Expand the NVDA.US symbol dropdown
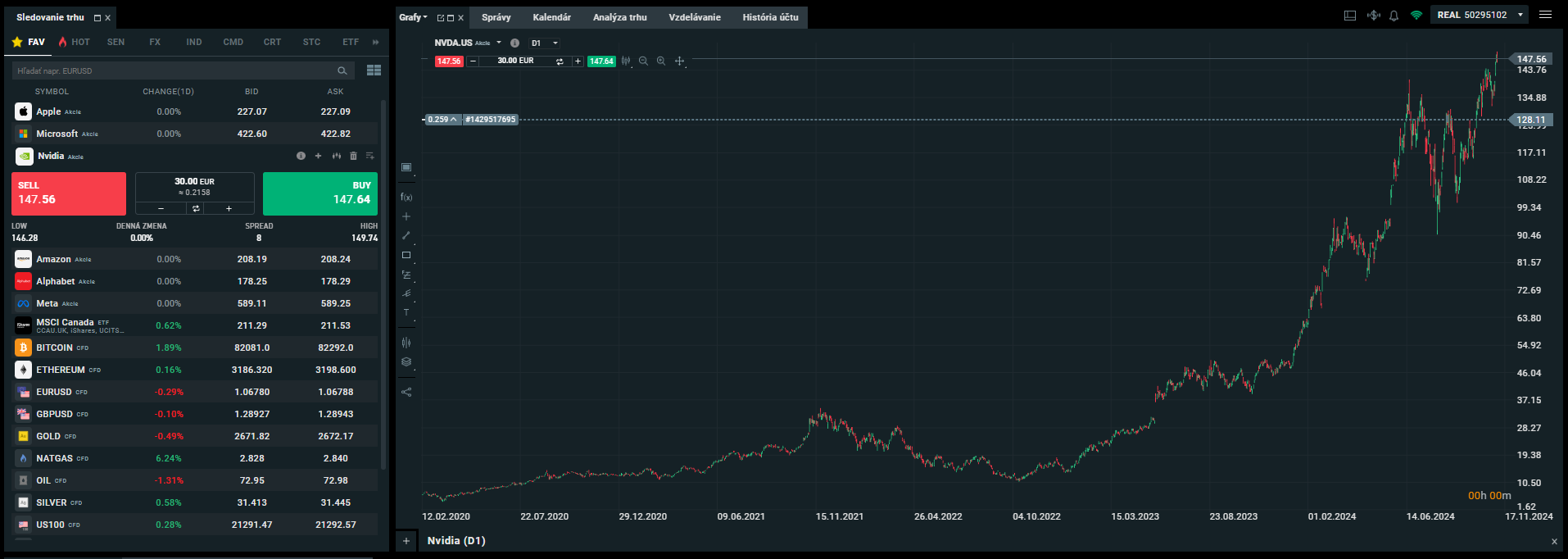The height and width of the screenshot is (559, 1568). point(498,43)
